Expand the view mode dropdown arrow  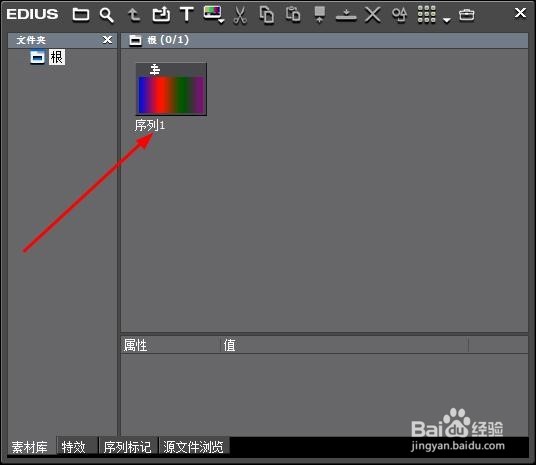tap(446, 21)
